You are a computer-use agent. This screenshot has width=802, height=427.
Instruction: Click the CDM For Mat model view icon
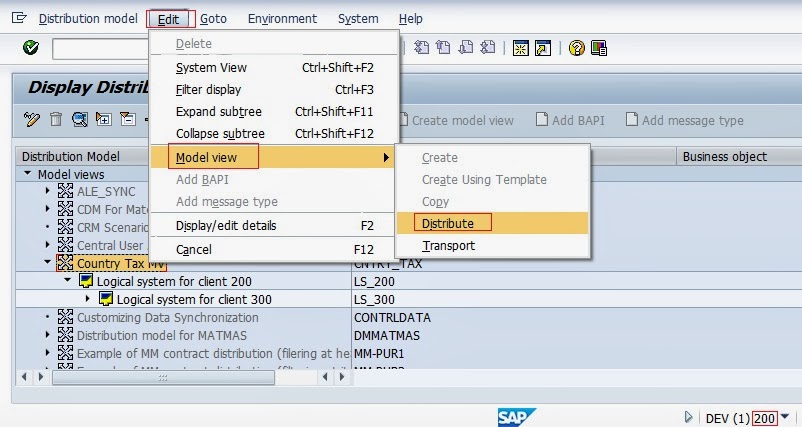click(65, 209)
